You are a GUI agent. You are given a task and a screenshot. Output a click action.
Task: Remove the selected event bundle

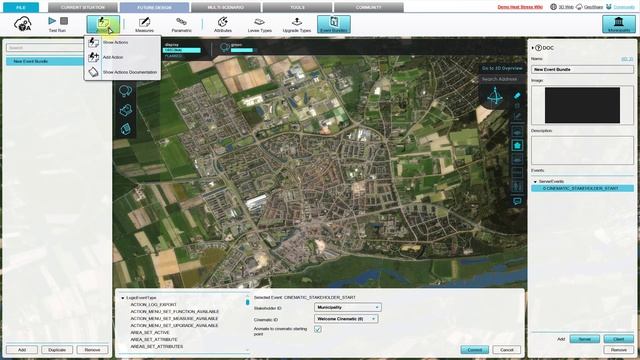92,350
